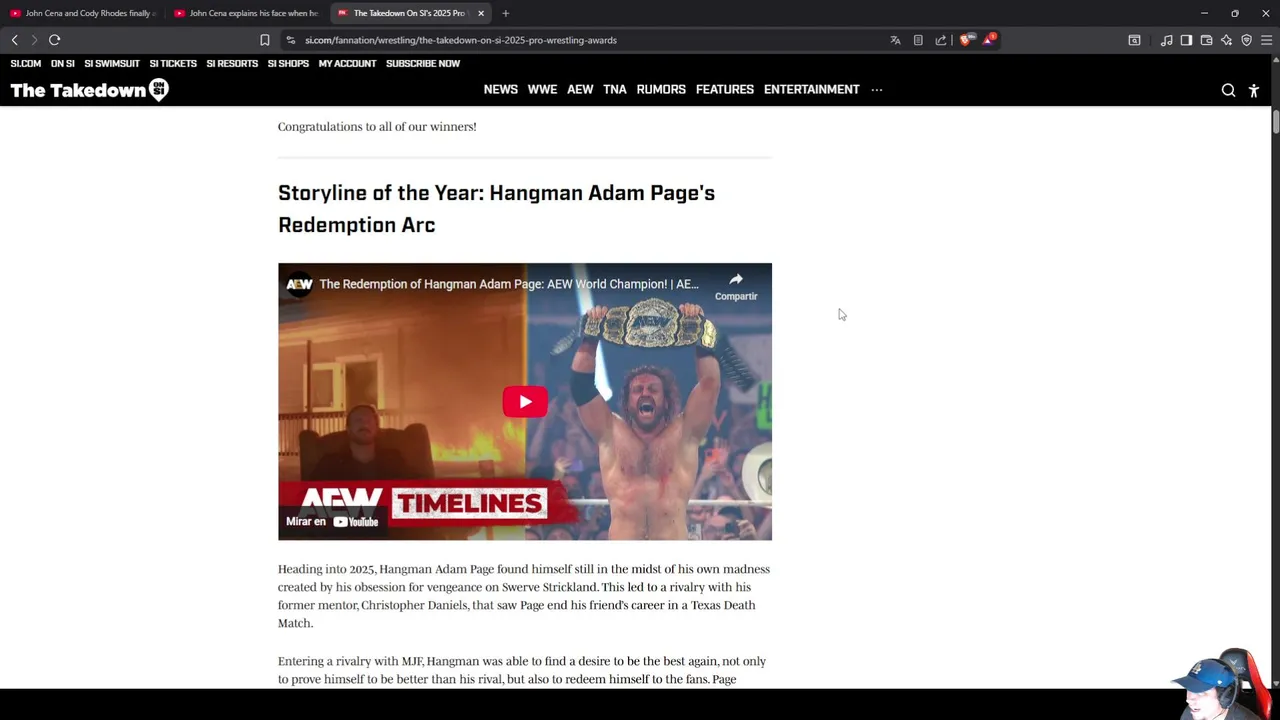This screenshot has height=720, width=1280.
Task: Visit the ON SI top link
Action: pos(63,63)
